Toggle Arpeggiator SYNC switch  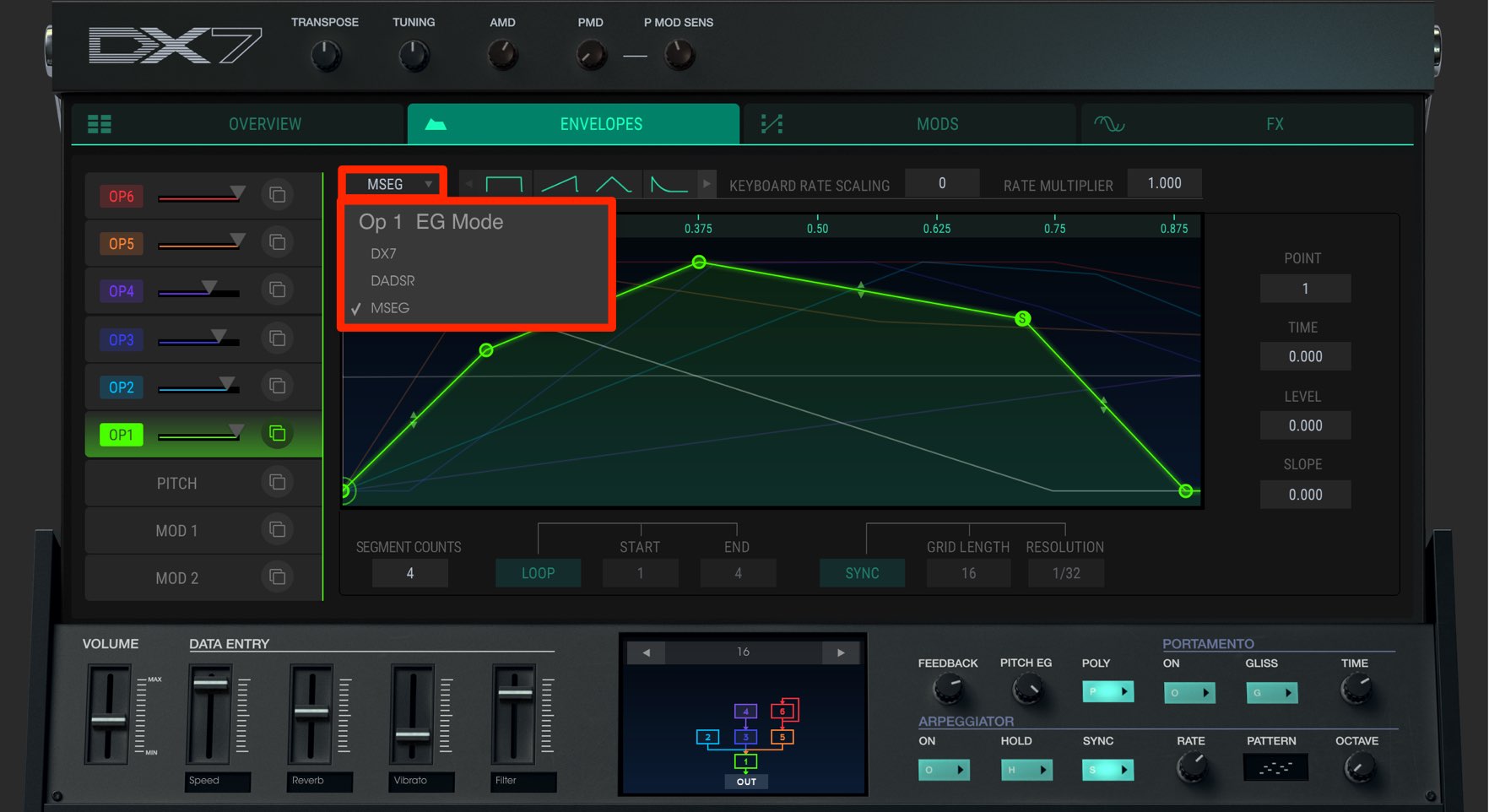[1108, 770]
